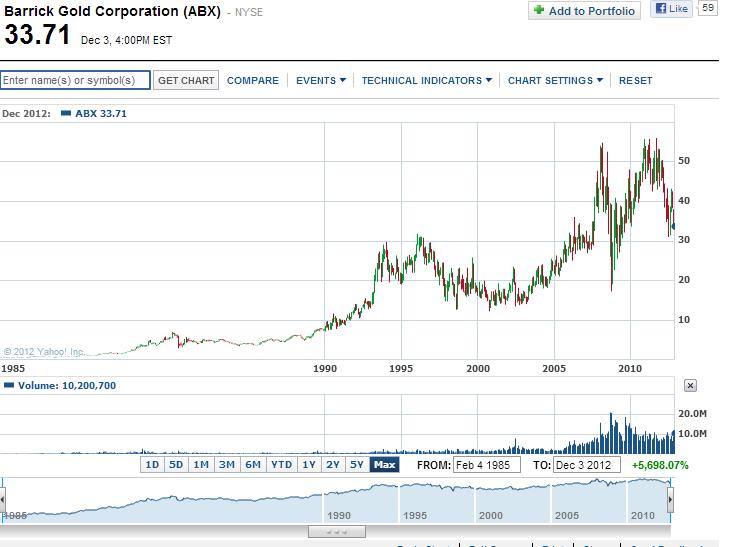The image size is (736, 547).
Task: Select the YTD time range
Action: (x=282, y=465)
